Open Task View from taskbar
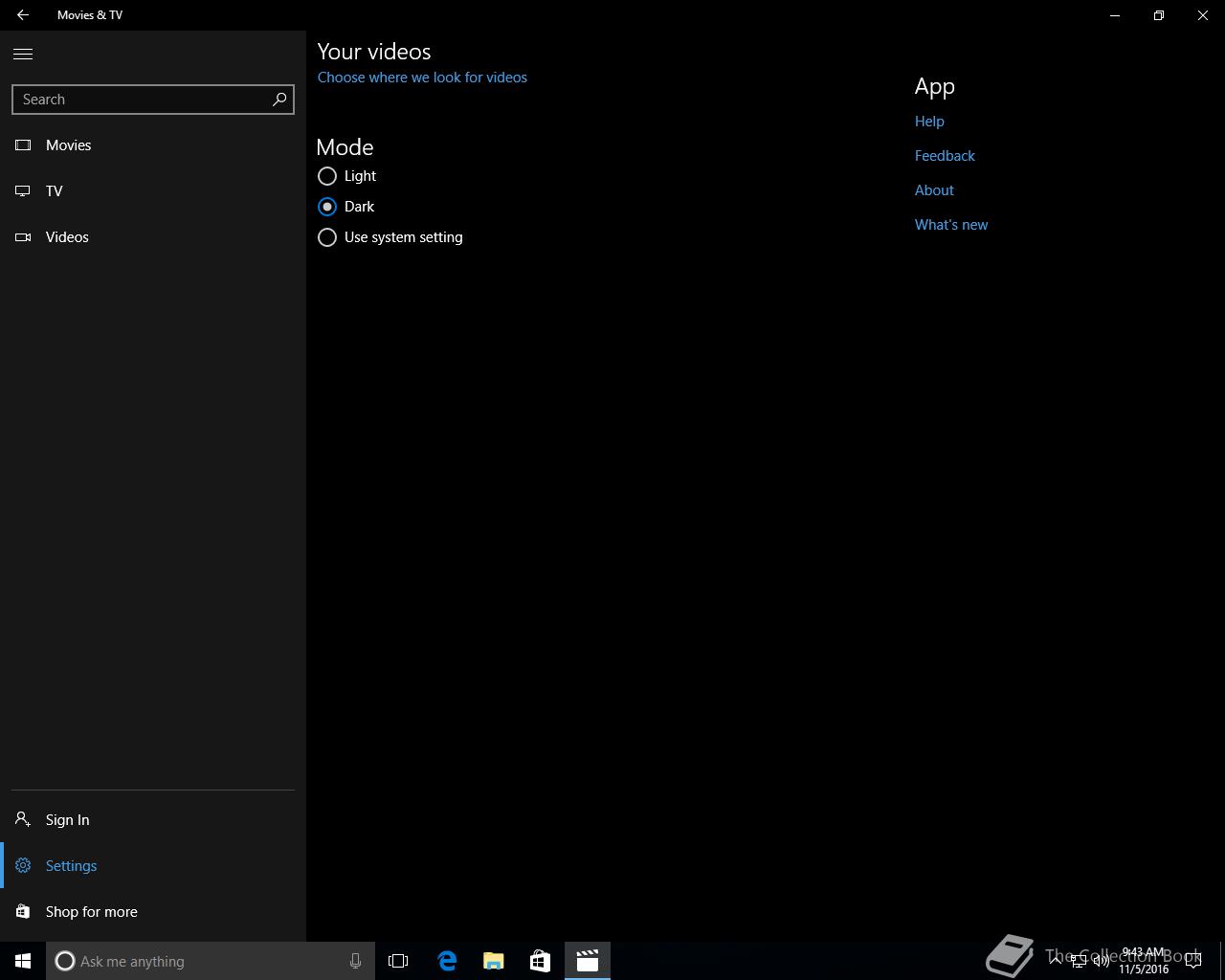This screenshot has height=980, width=1225. (398, 961)
